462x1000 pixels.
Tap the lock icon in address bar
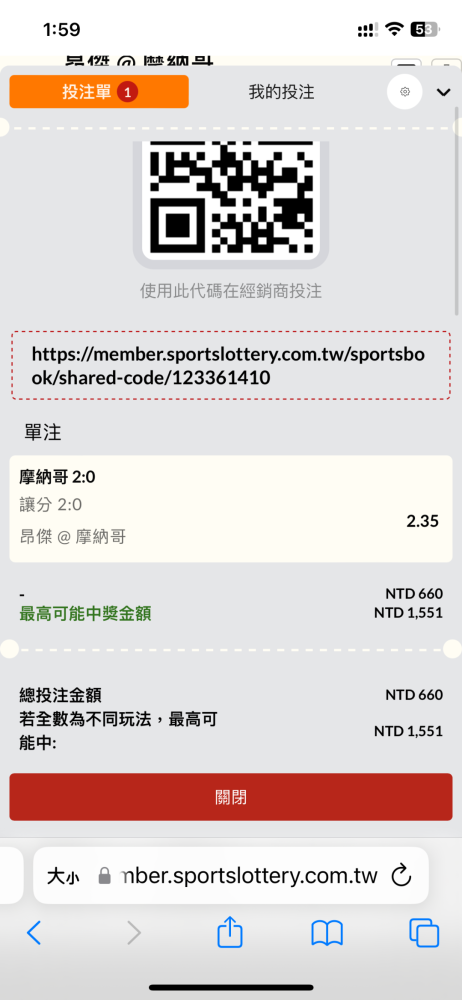coord(105,876)
